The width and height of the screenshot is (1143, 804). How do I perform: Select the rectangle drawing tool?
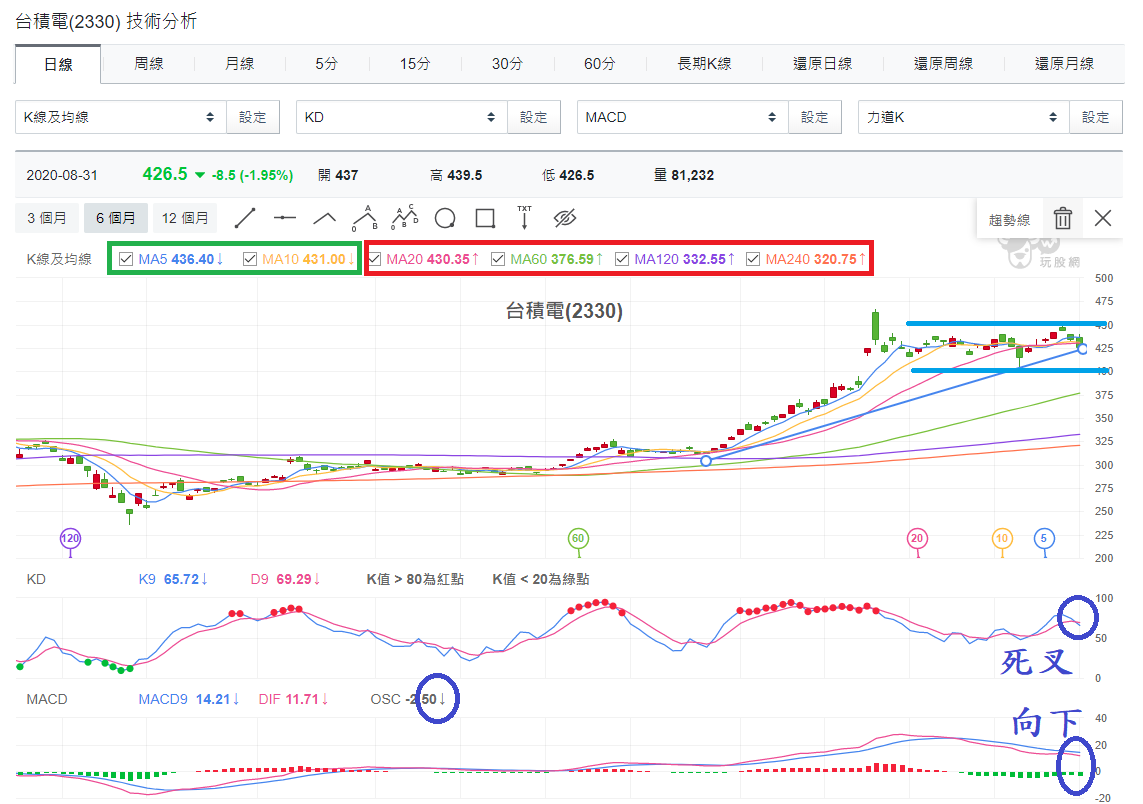(485, 218)
